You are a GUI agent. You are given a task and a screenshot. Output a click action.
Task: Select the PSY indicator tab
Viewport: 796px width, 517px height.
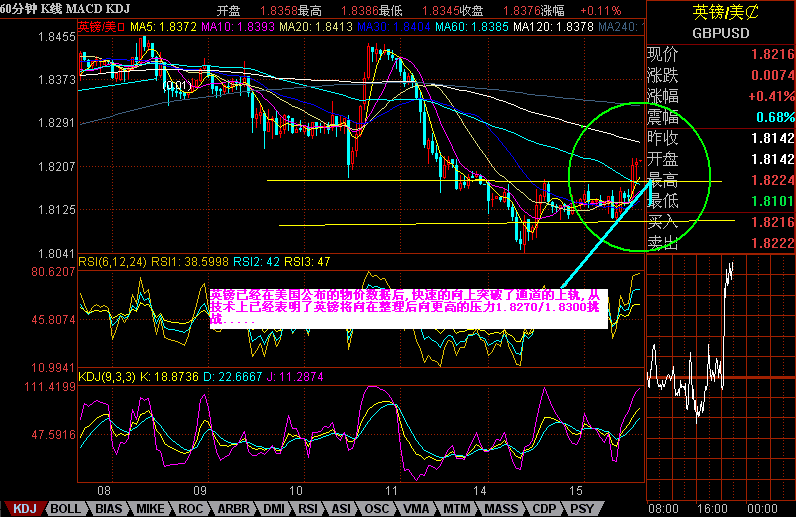click(x=583, y=508)
